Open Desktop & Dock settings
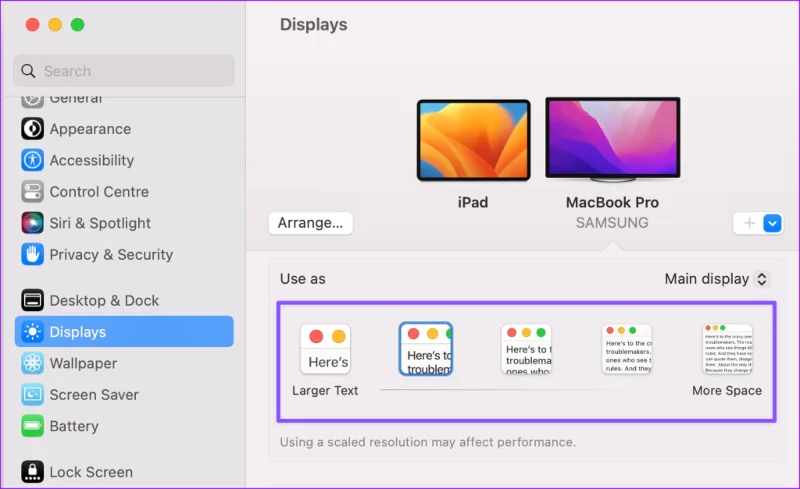 tap(124, 300)
